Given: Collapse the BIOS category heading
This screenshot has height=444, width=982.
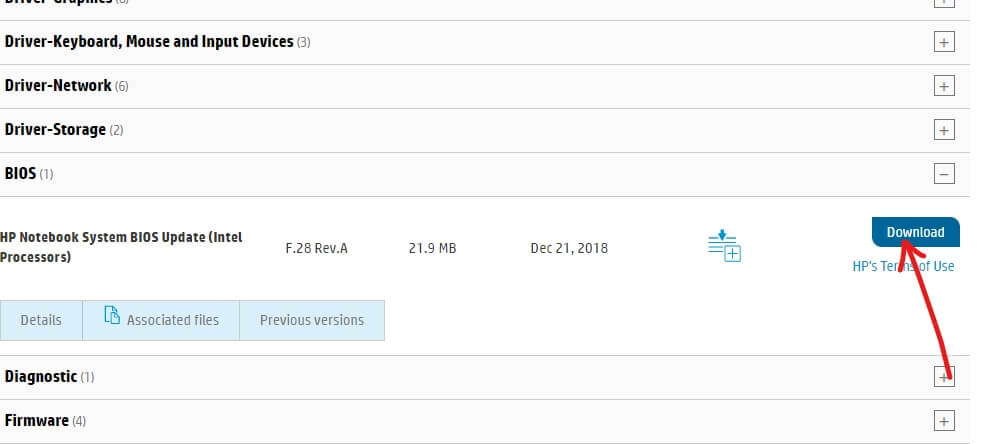Looking at the screenshot, I should tap(21, 174).
